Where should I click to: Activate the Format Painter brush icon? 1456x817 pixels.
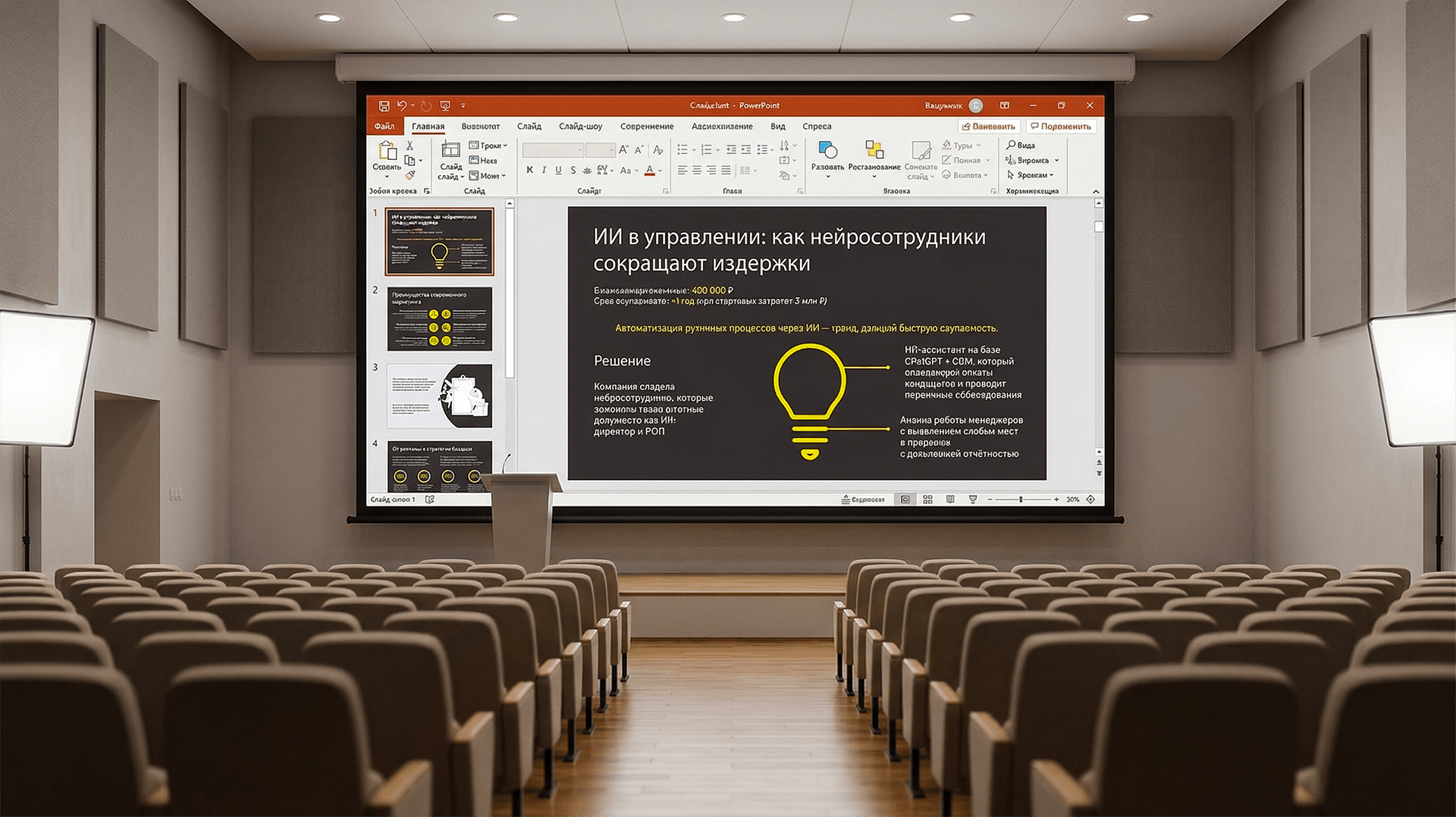tap(409, 176)
